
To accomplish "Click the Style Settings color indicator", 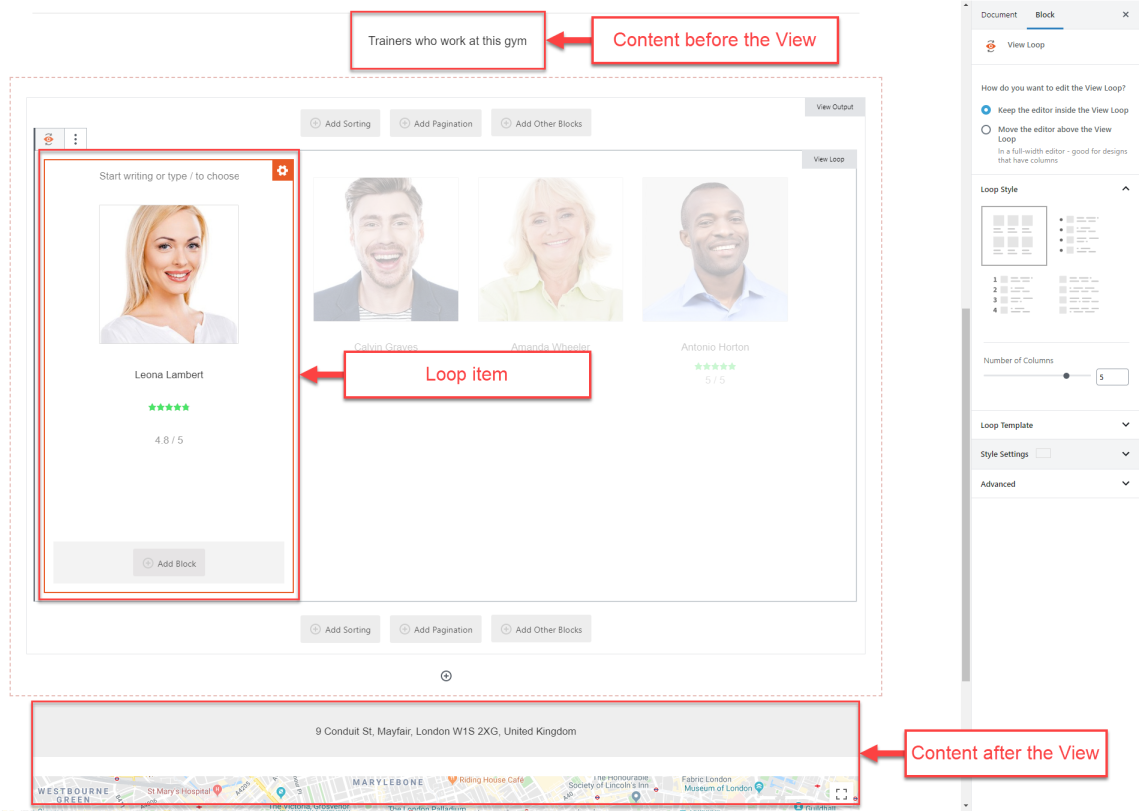I will tap(1043, 453).
